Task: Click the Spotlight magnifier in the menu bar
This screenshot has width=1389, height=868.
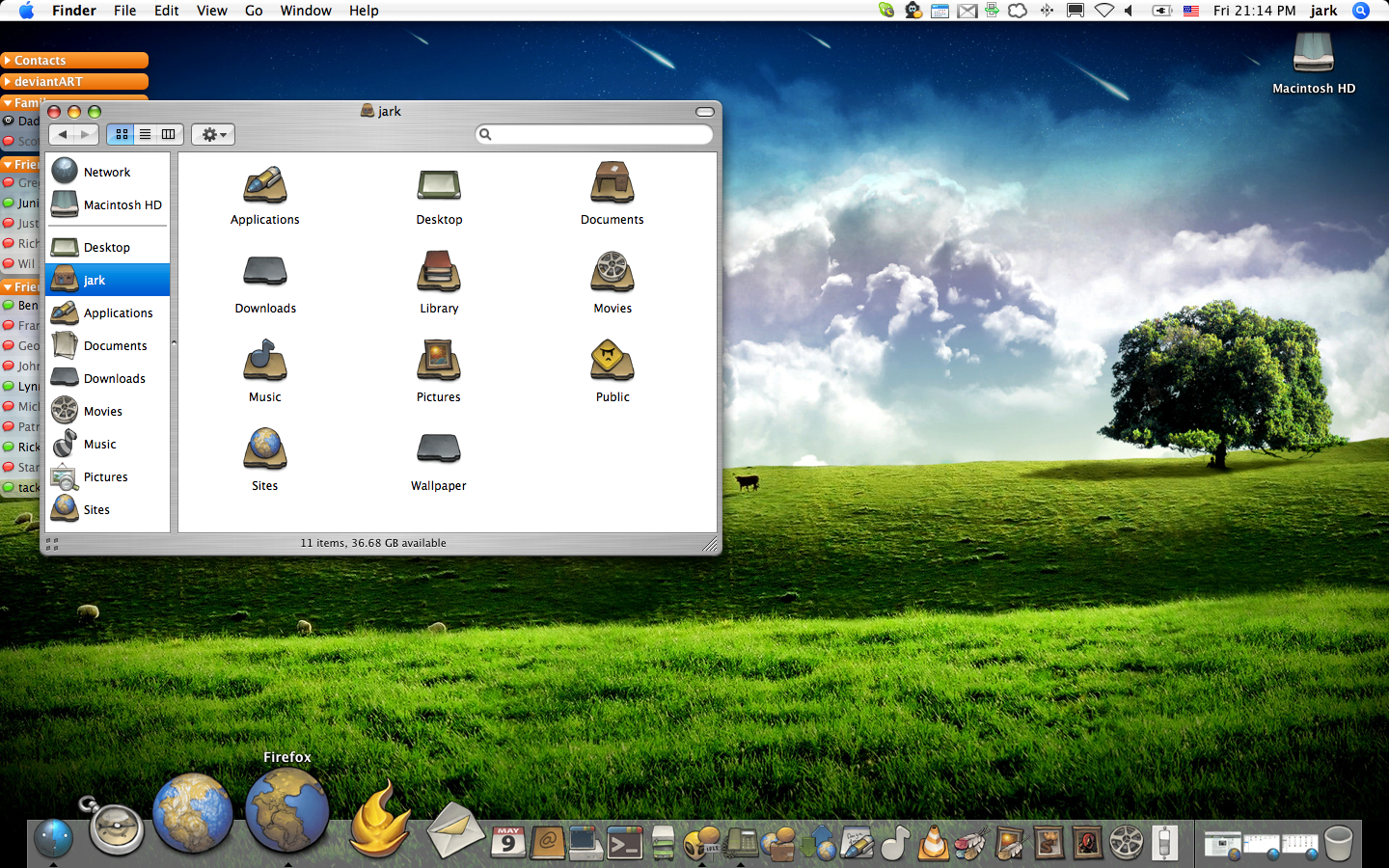Action: click(1361, 11)
